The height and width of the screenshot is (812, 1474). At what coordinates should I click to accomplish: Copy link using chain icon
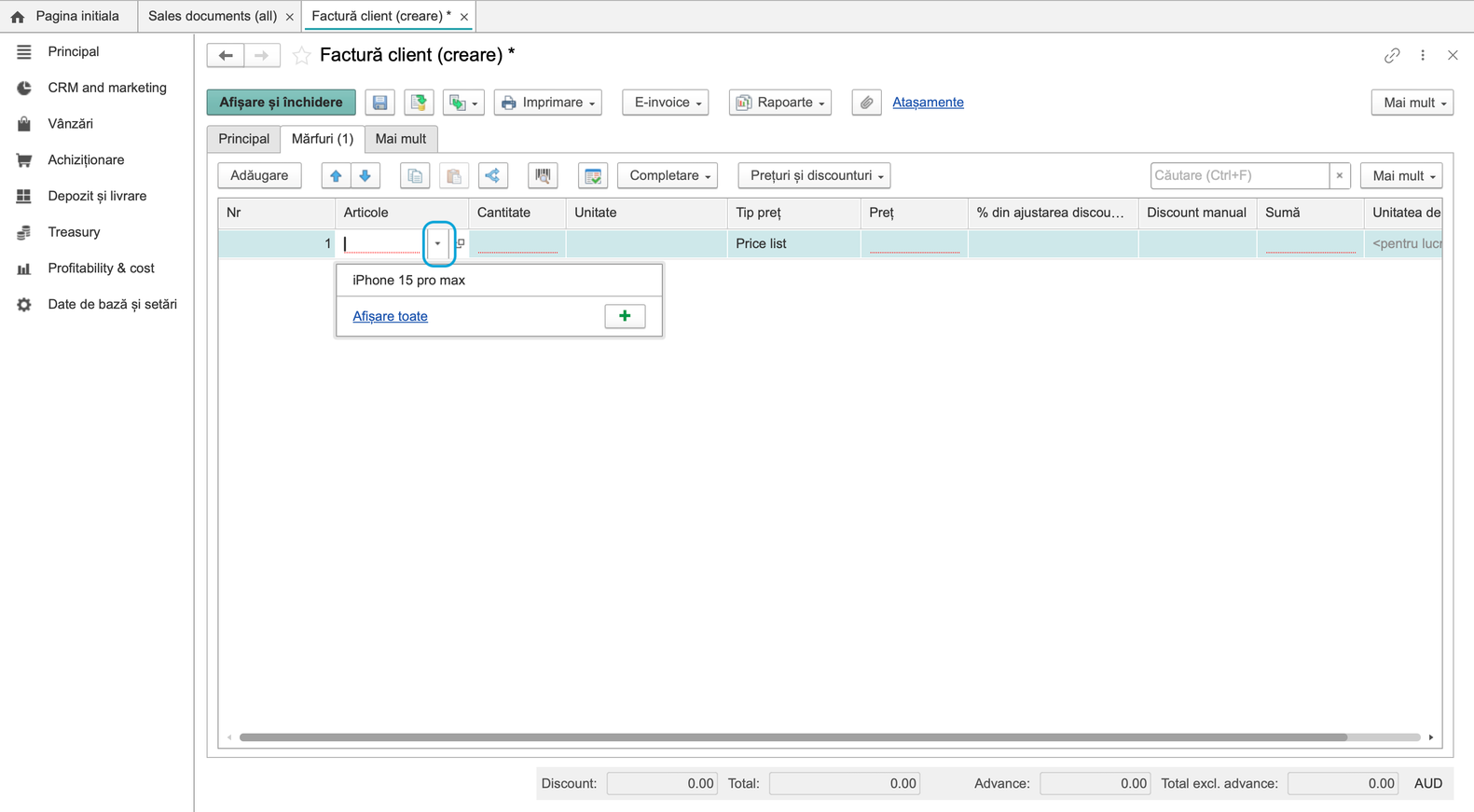pos(1392,56)
